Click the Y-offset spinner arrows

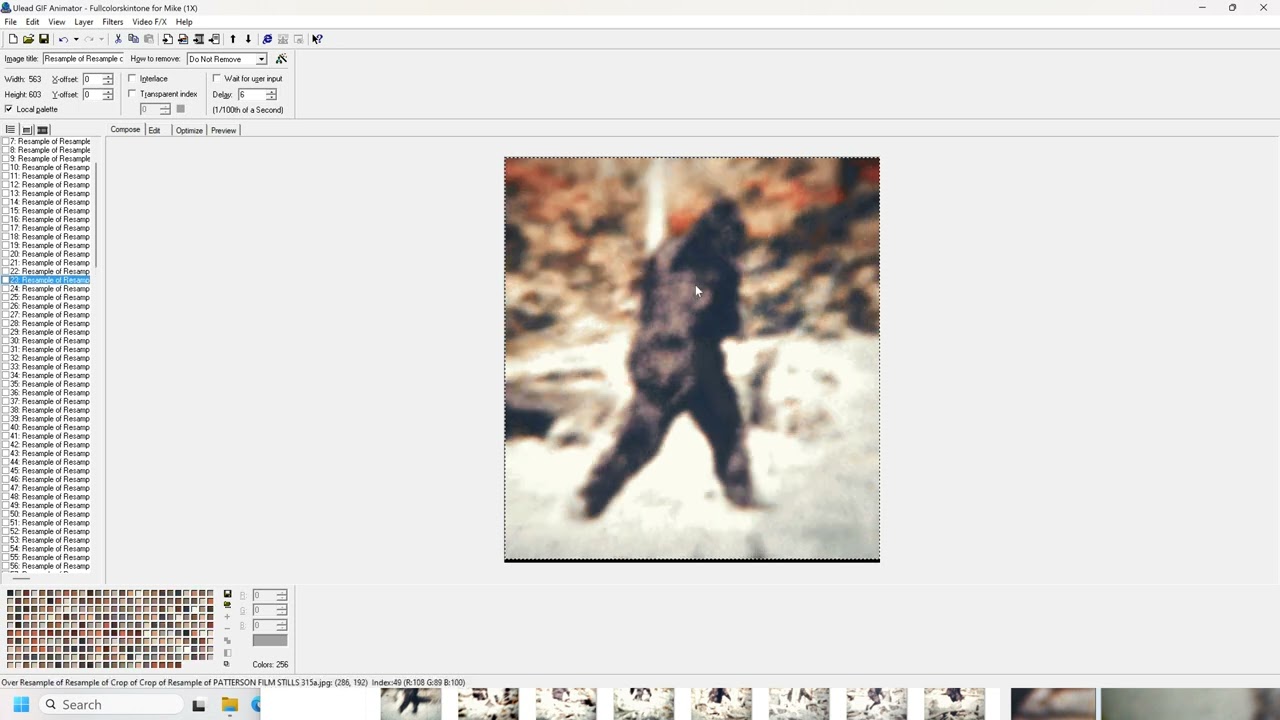point(107,95)
